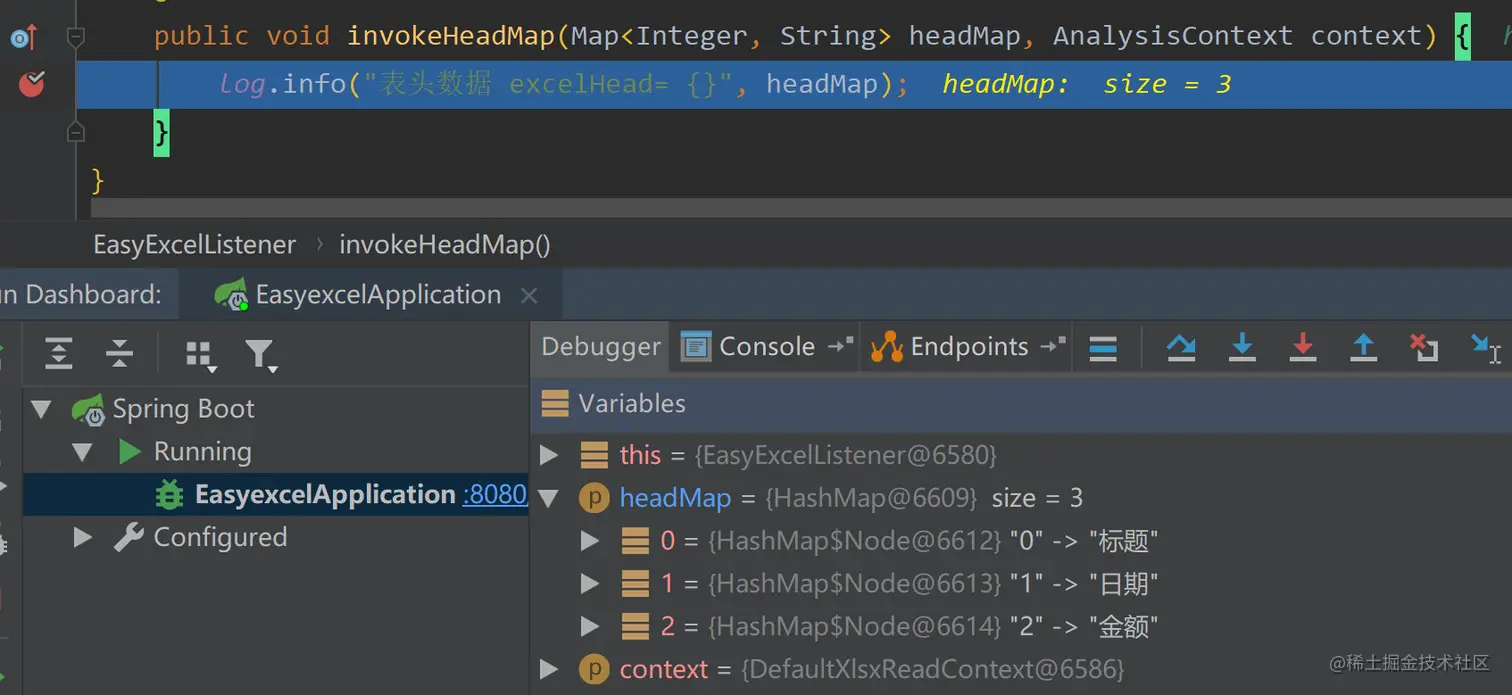
Task: Expand the context variable node
Action: (x=548, y=669)
